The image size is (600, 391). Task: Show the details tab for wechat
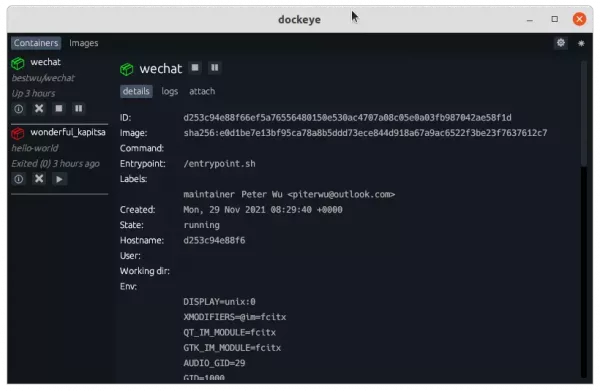click(136, 91)
